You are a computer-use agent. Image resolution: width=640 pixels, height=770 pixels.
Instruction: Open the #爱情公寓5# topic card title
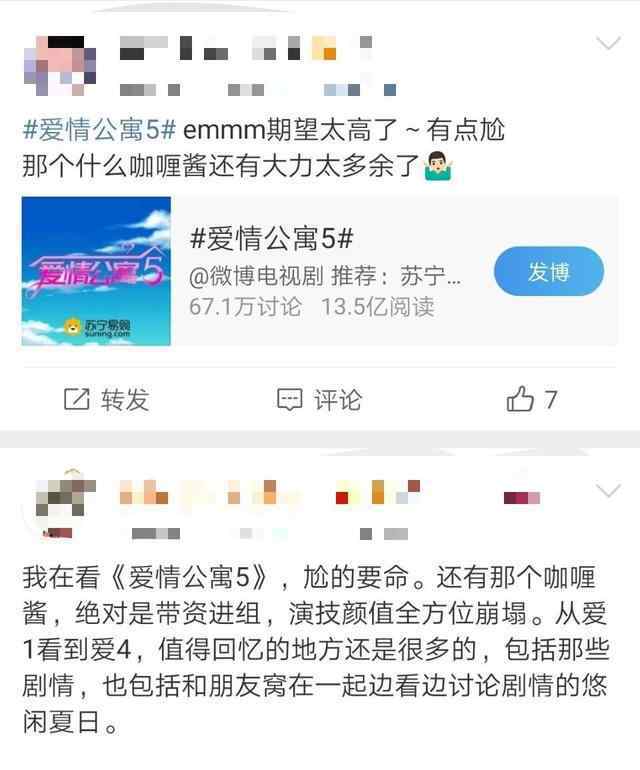272,239
